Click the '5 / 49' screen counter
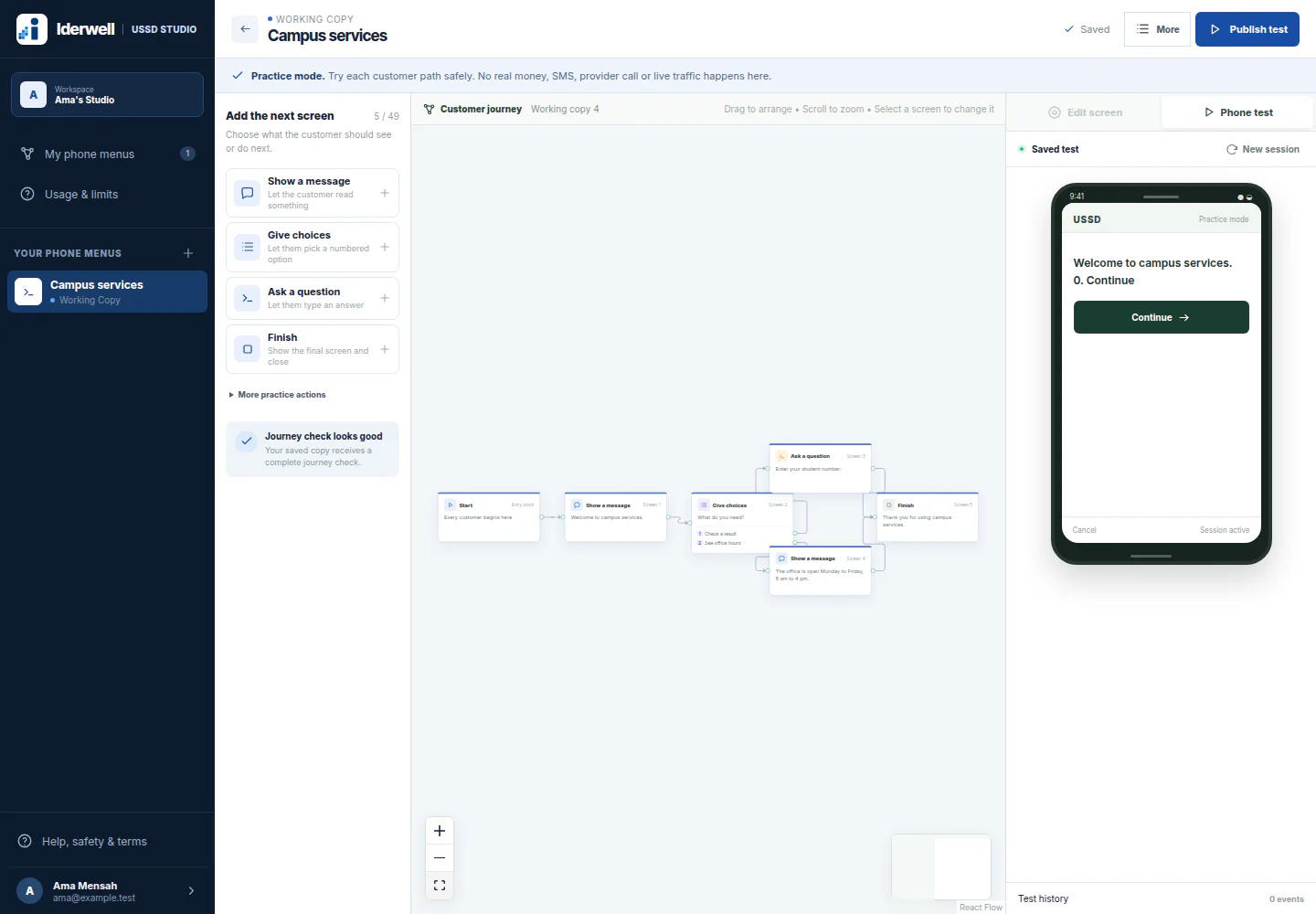The height and width of the screenshot is (914, 1316). coord(387,116)
